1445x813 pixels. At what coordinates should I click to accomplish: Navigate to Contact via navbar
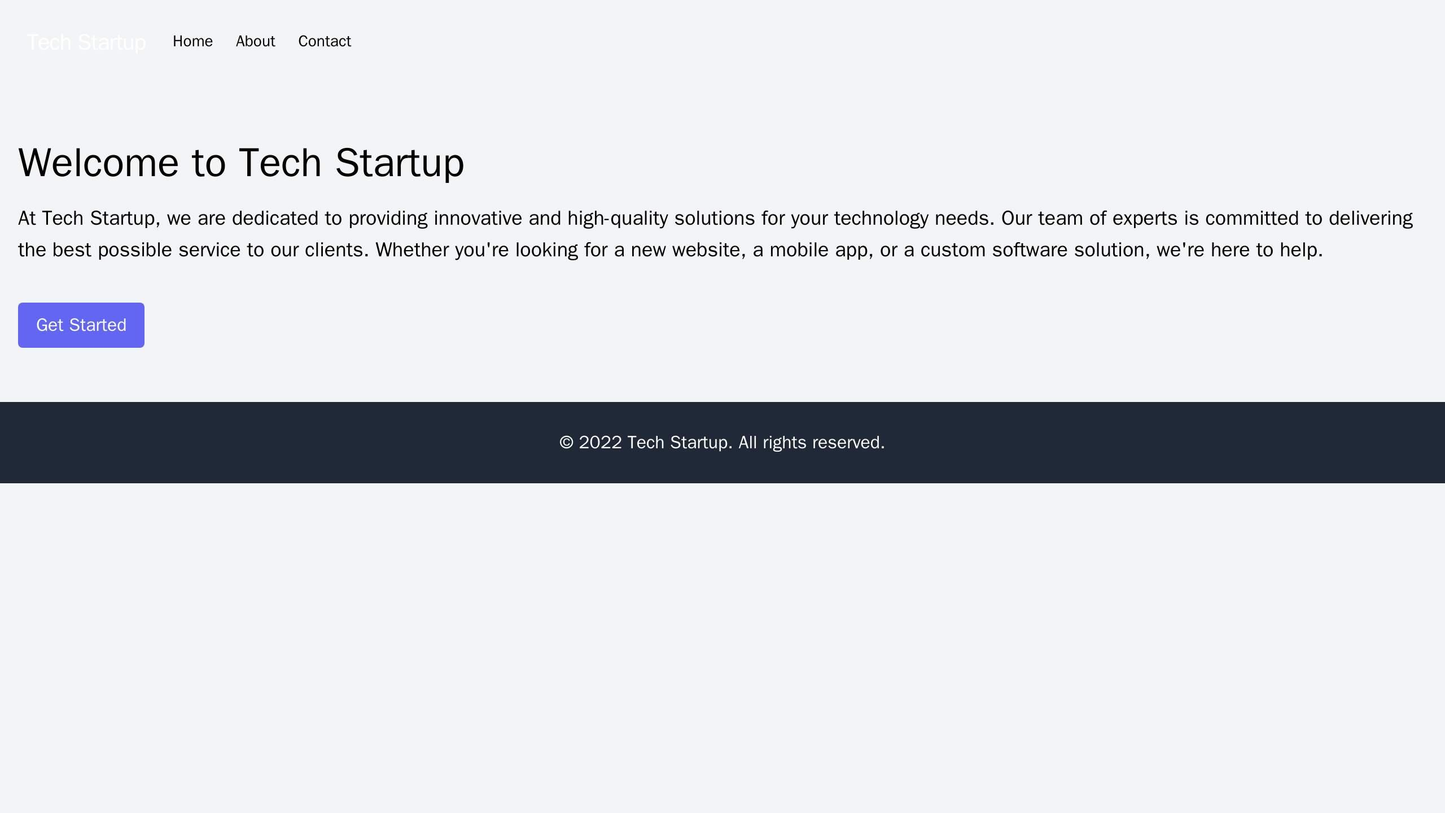[x=324, y=42]
